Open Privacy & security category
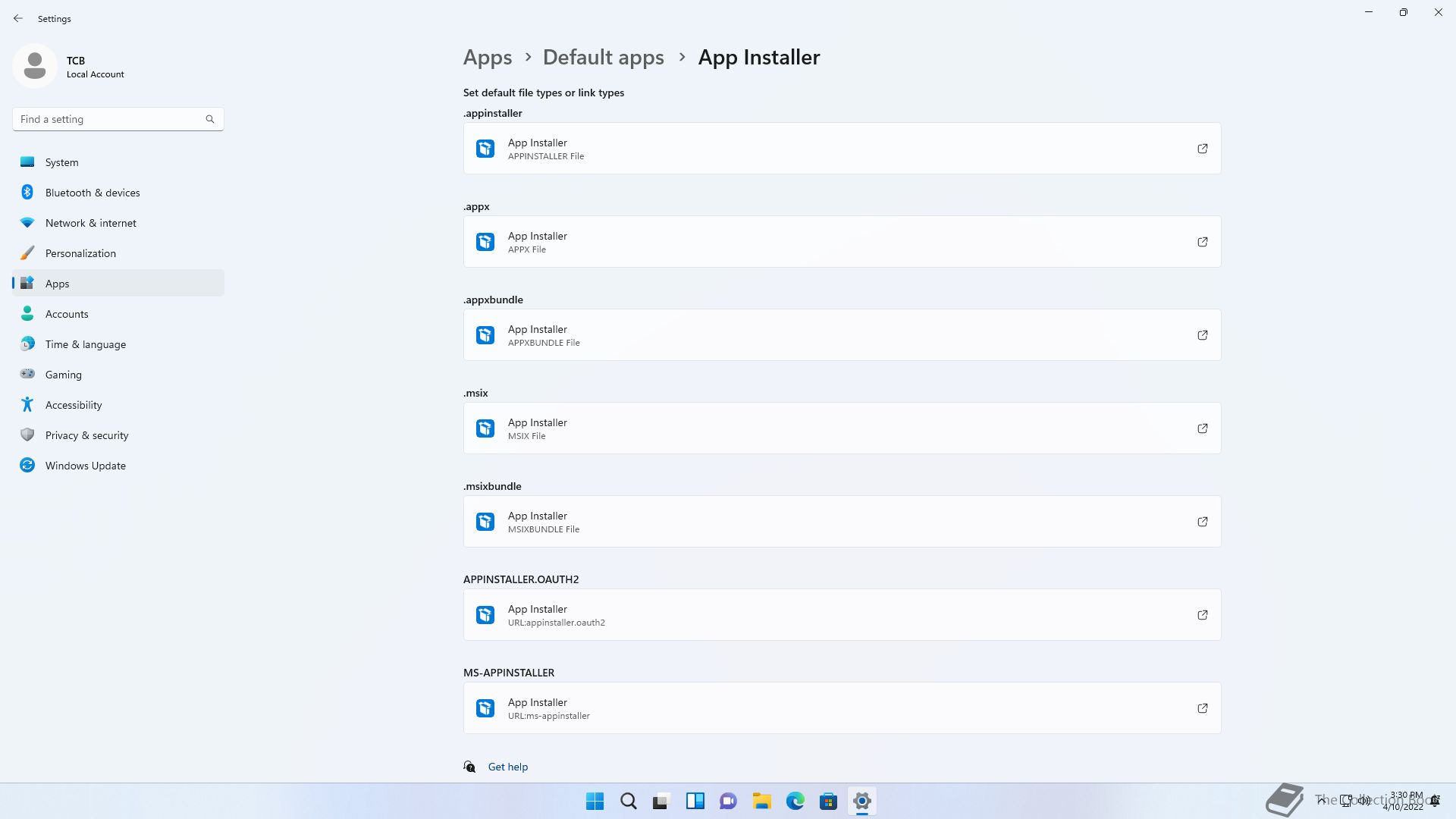This screenshot has width=1456, height=819. pos(118,435)
